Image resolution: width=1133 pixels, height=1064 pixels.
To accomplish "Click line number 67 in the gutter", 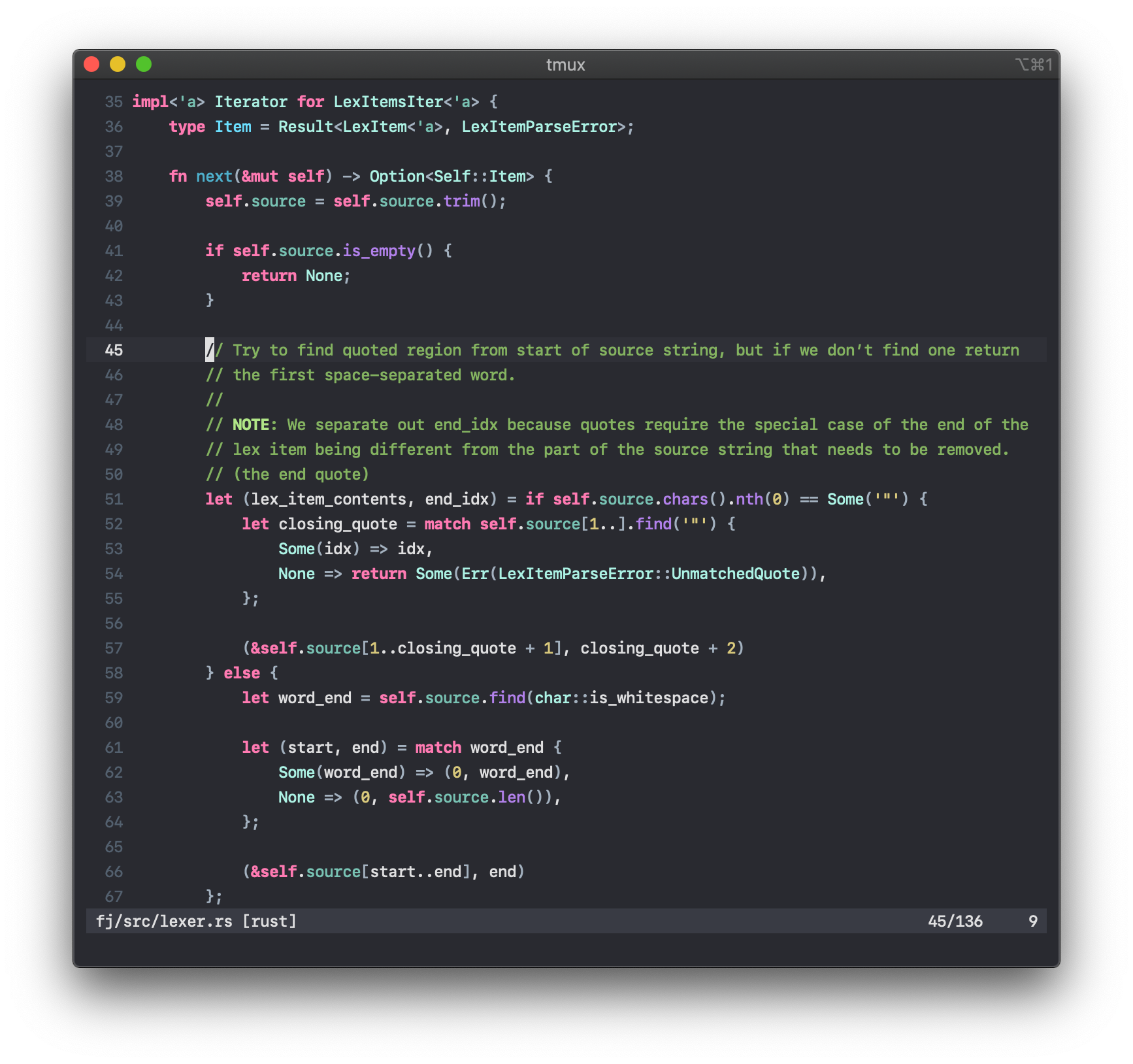I will coord(114,897).
